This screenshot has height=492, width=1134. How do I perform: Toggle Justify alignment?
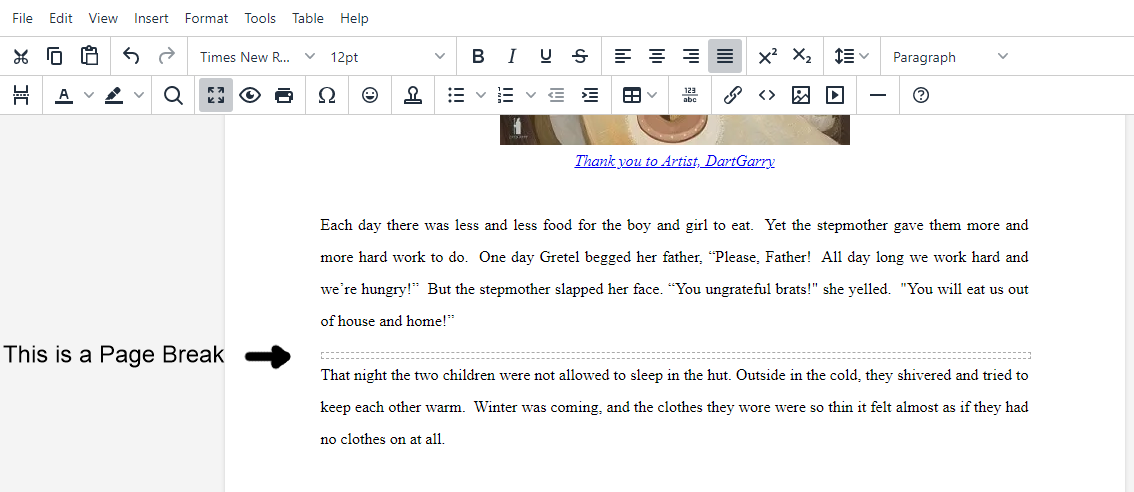[x=725, y=56]
